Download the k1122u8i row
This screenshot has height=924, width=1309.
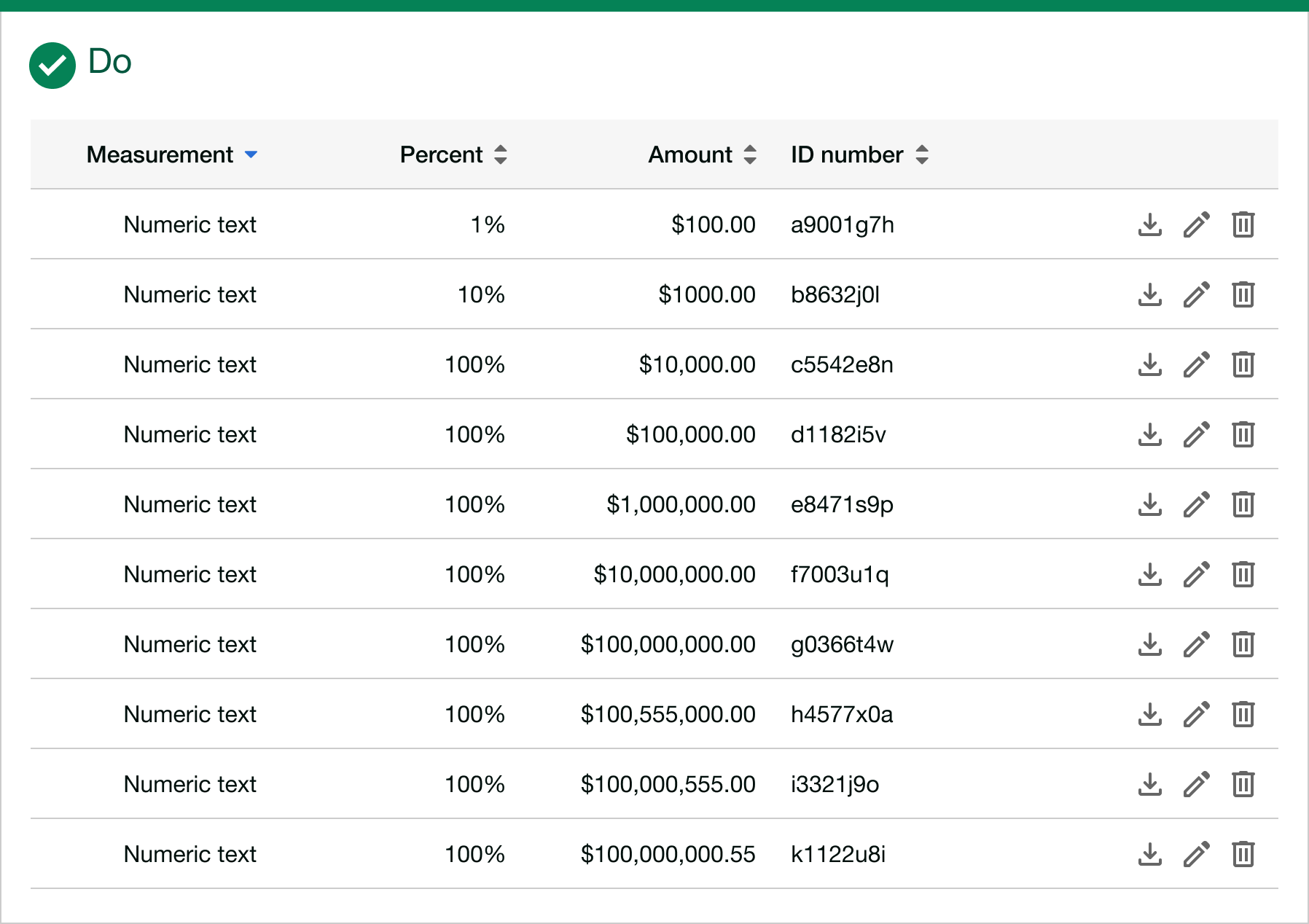pyautogui.click(x=1150, y=854)
